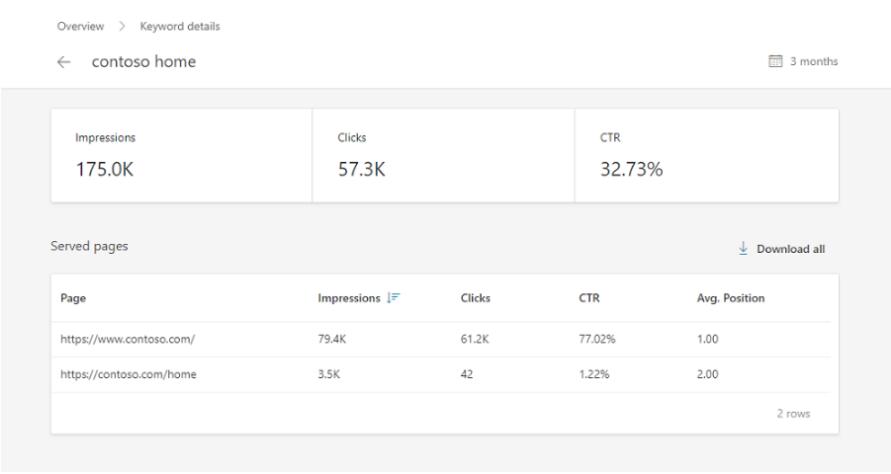The image size is (891, 474).
Task: Click the Download all button
Action: pyautogui.click(x=782, y=249)
